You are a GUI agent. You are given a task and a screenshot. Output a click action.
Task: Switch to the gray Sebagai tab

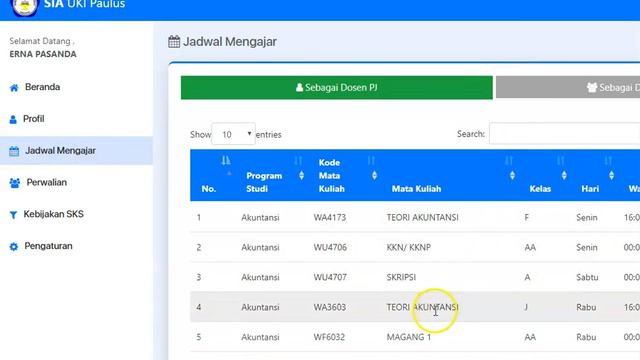point(568,87)
